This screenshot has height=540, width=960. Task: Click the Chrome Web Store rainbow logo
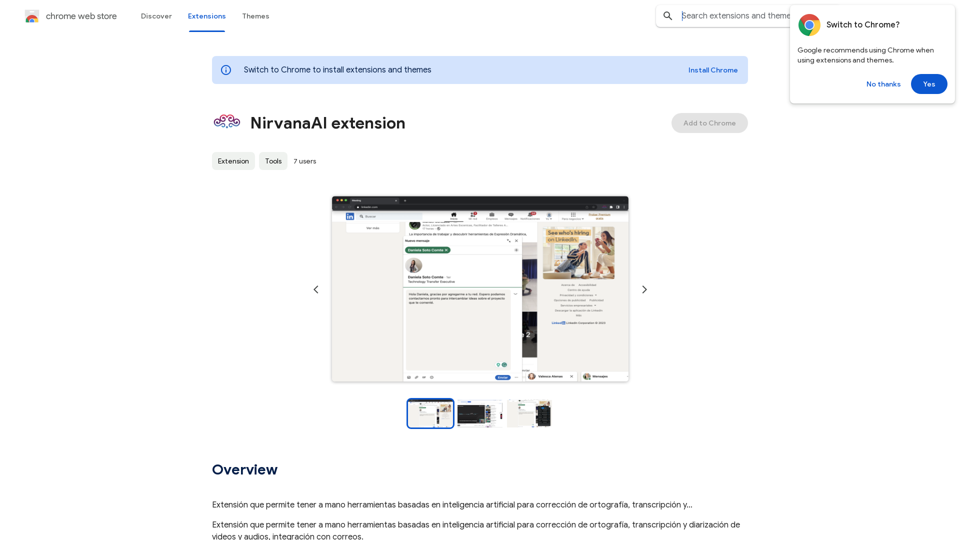pos(32,17)
